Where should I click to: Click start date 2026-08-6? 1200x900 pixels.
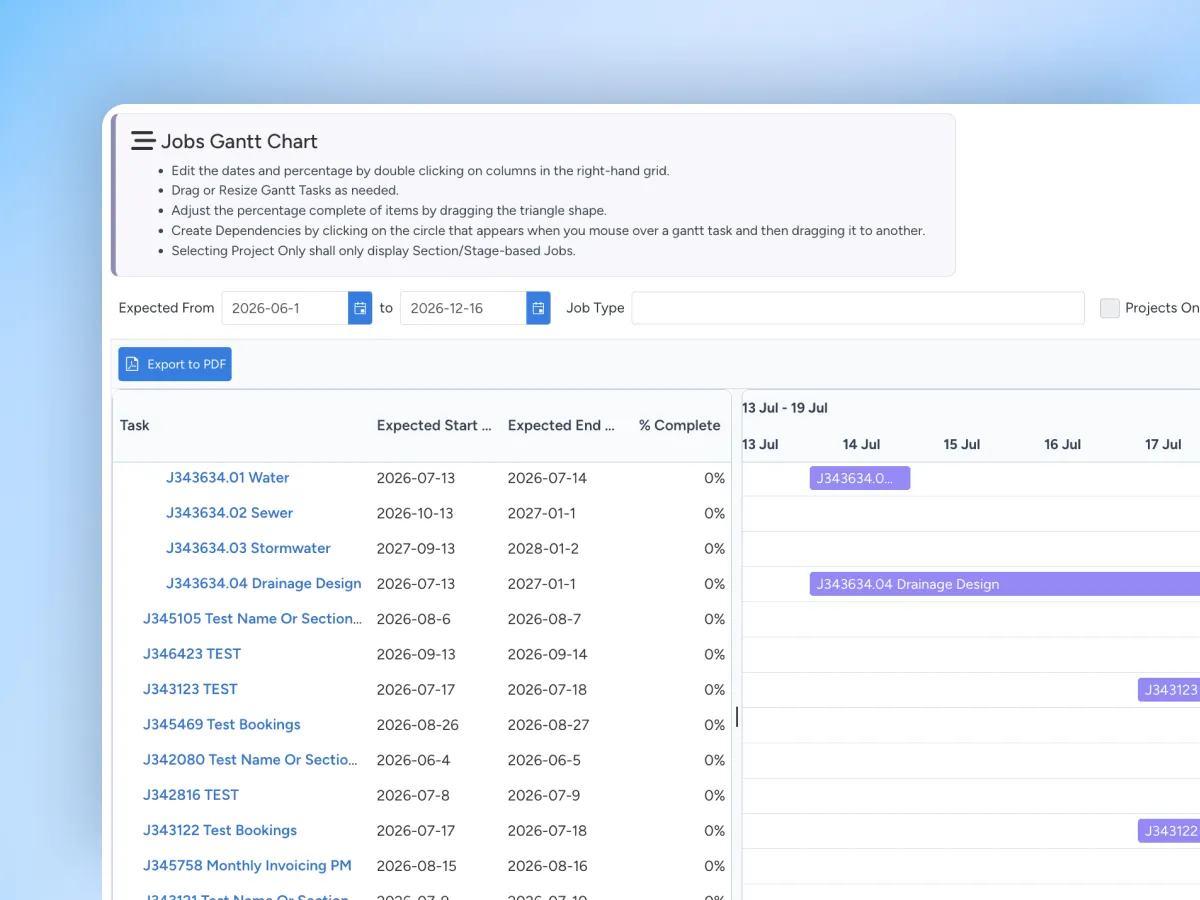(413, 619)
